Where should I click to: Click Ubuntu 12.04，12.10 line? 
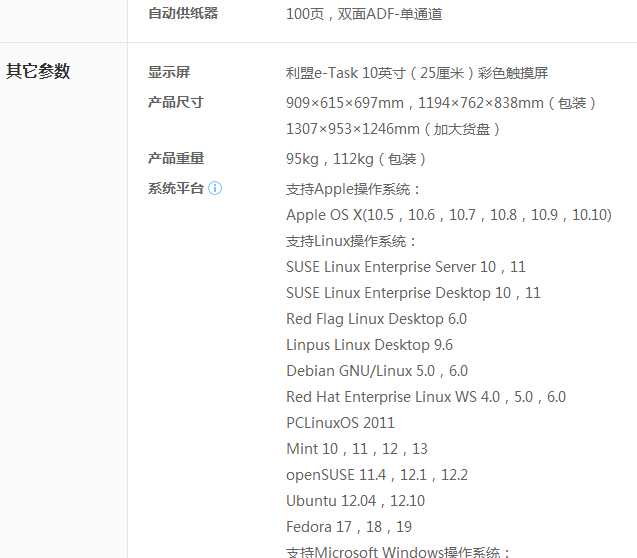pyautogui.click(x=355, y=501)
